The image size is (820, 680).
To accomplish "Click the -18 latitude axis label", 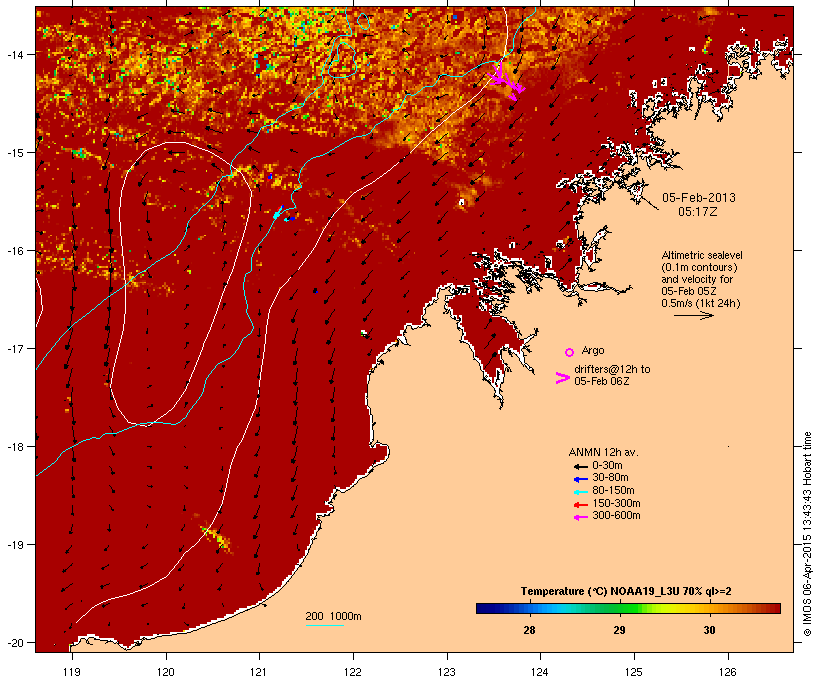I will [x=14, y=447].
